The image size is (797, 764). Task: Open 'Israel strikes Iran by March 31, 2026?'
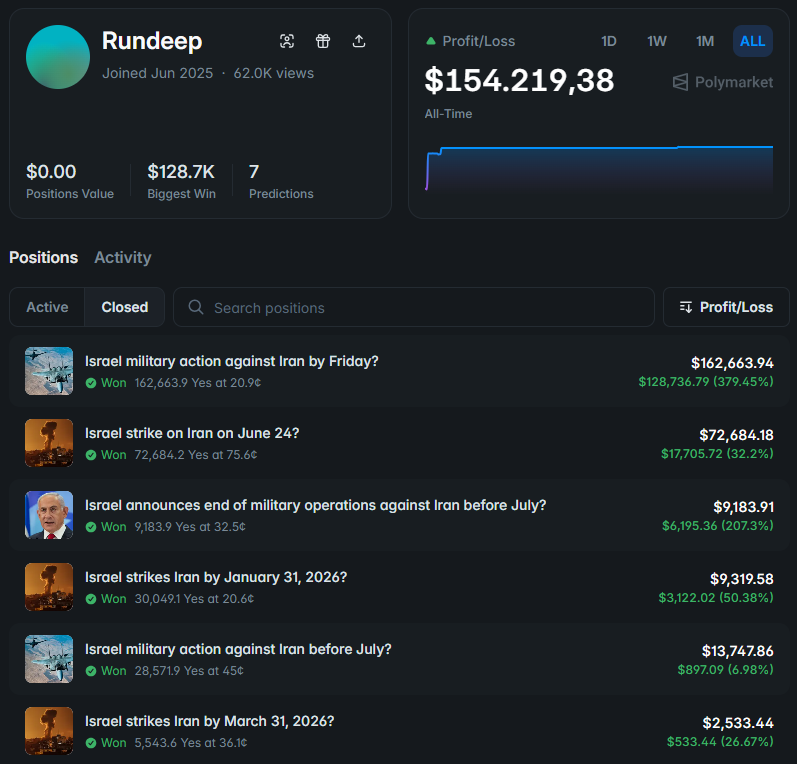click(x=210, y=721)
